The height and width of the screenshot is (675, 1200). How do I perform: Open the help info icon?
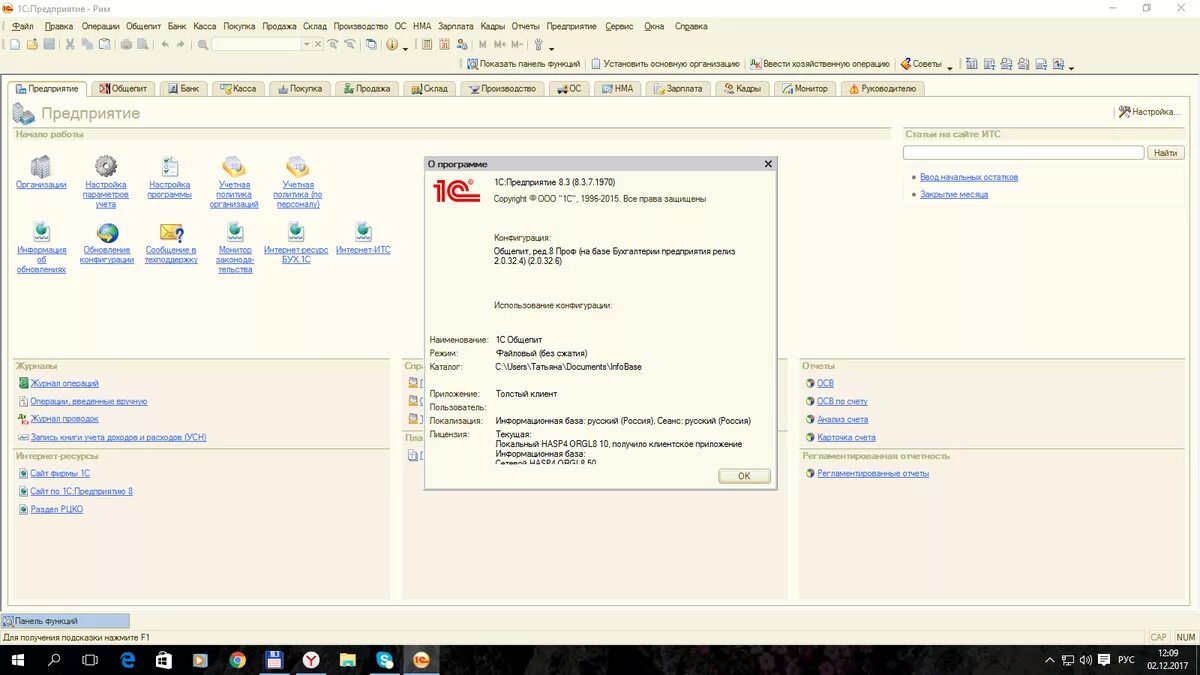pyautogui.click(x=391, y=44)
